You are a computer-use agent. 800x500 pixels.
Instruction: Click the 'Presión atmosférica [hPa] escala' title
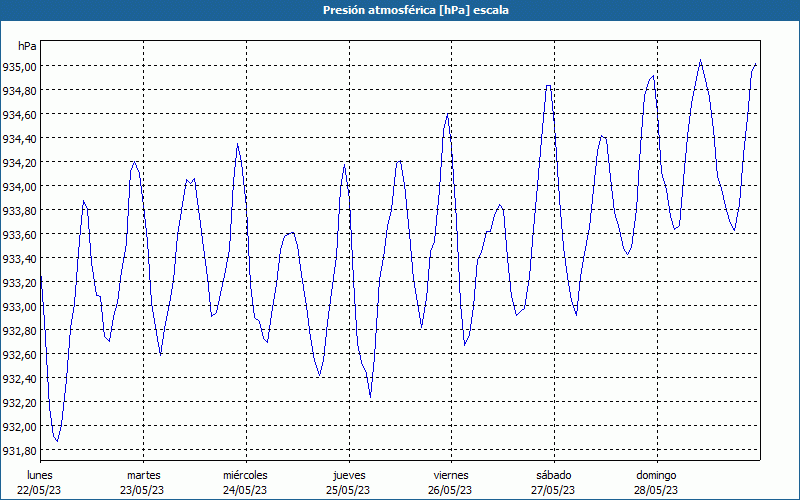click(415, 10)
